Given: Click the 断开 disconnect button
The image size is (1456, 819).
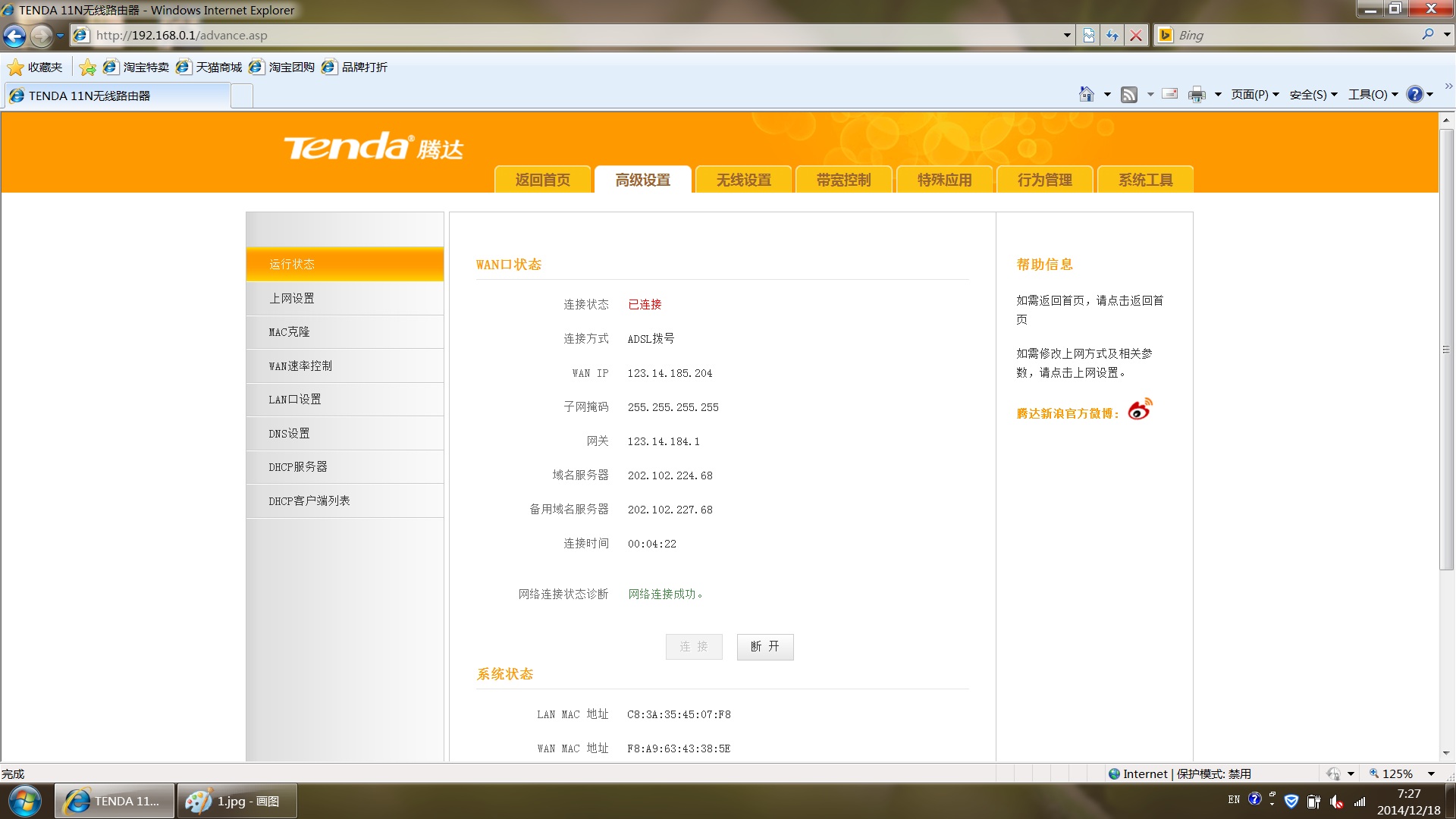Looking at the screenshot, I should click(x=765, y=647).
